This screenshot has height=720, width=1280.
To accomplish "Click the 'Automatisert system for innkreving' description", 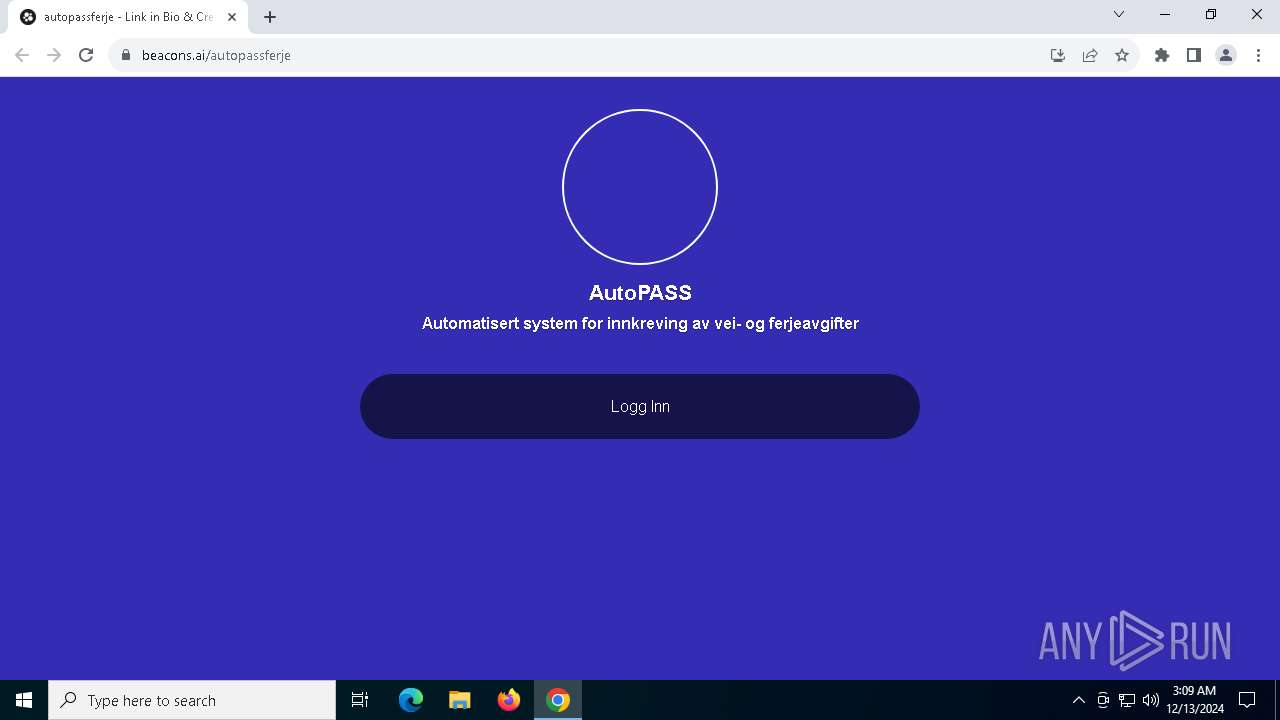I will [x=640, y=323].
